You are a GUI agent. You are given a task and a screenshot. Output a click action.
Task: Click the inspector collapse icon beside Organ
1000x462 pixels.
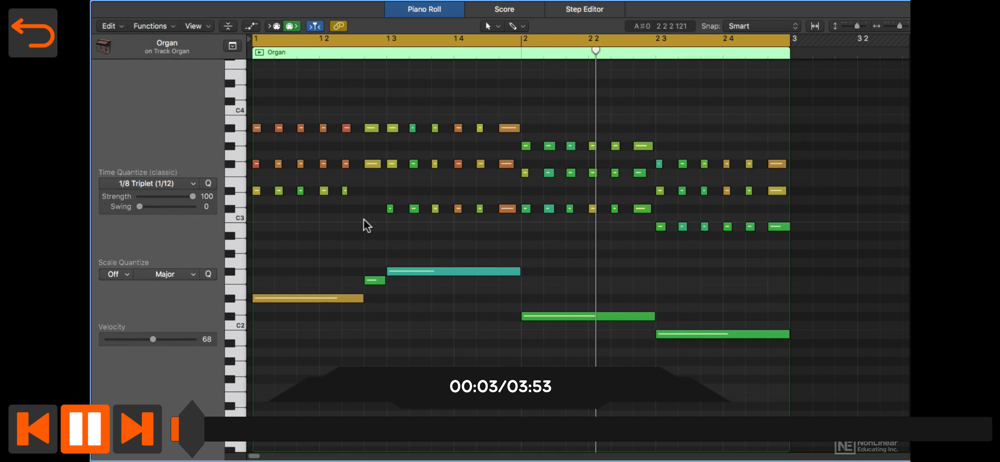pyautogui.click(x=232, y=46)
